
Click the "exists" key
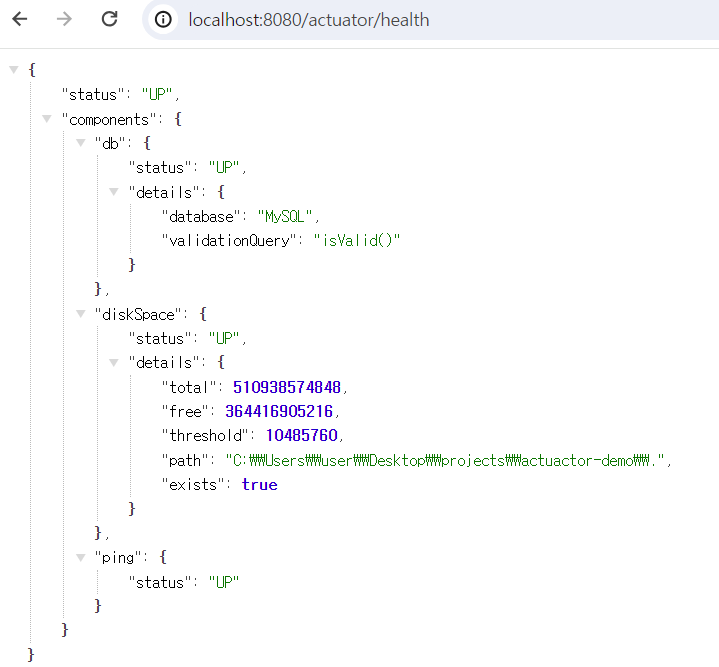point(193,485)
